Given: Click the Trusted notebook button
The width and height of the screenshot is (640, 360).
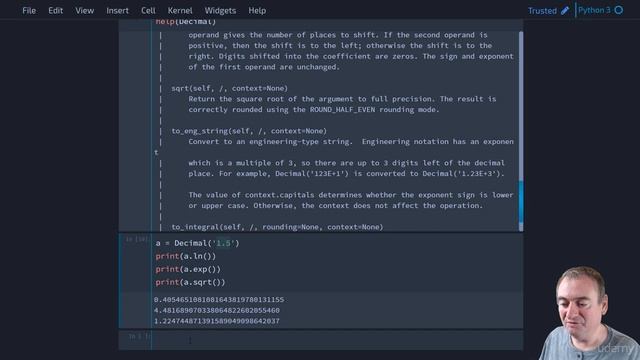Looking at the screenshot, I should pos(542,11).
